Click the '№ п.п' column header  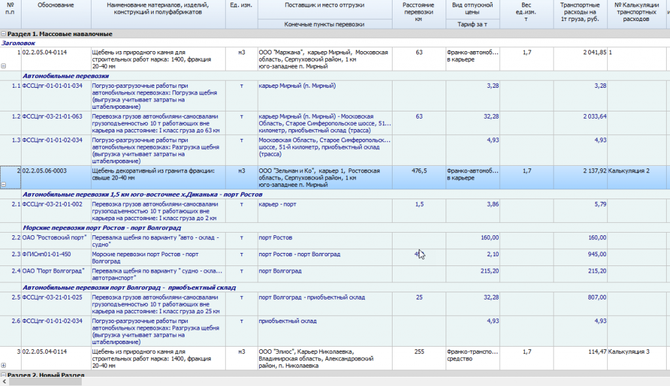click(10, 14)
